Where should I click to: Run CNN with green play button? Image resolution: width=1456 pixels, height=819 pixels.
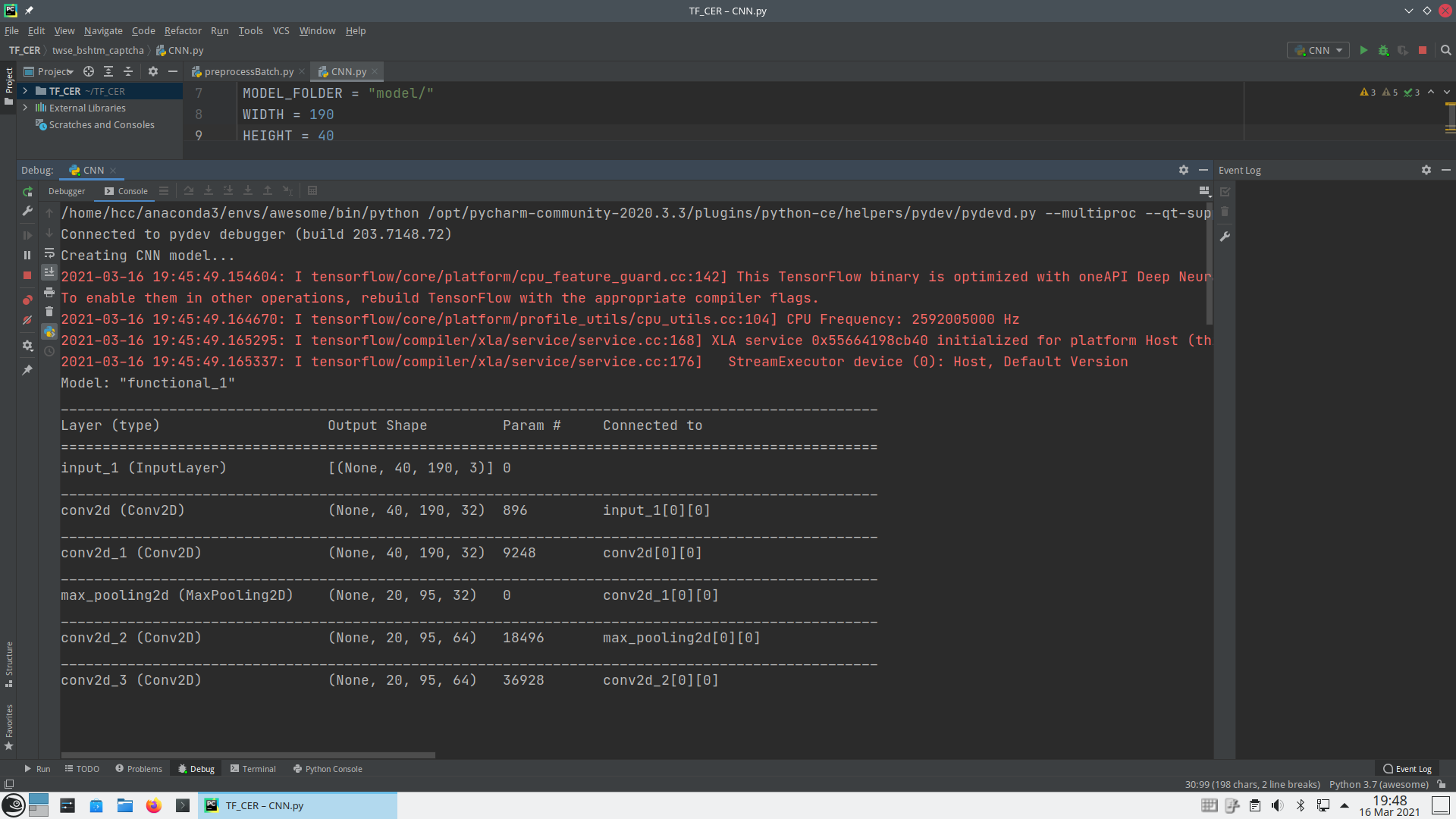coord(1363,50)
